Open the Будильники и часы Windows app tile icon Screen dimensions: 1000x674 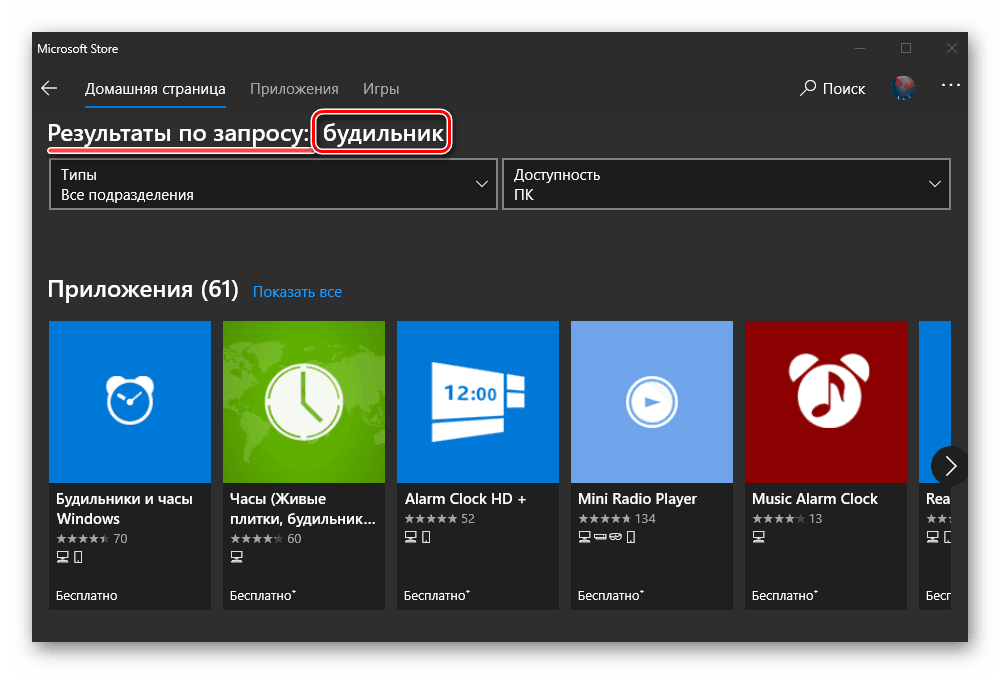pyautogui.click(x=130, y=401)
